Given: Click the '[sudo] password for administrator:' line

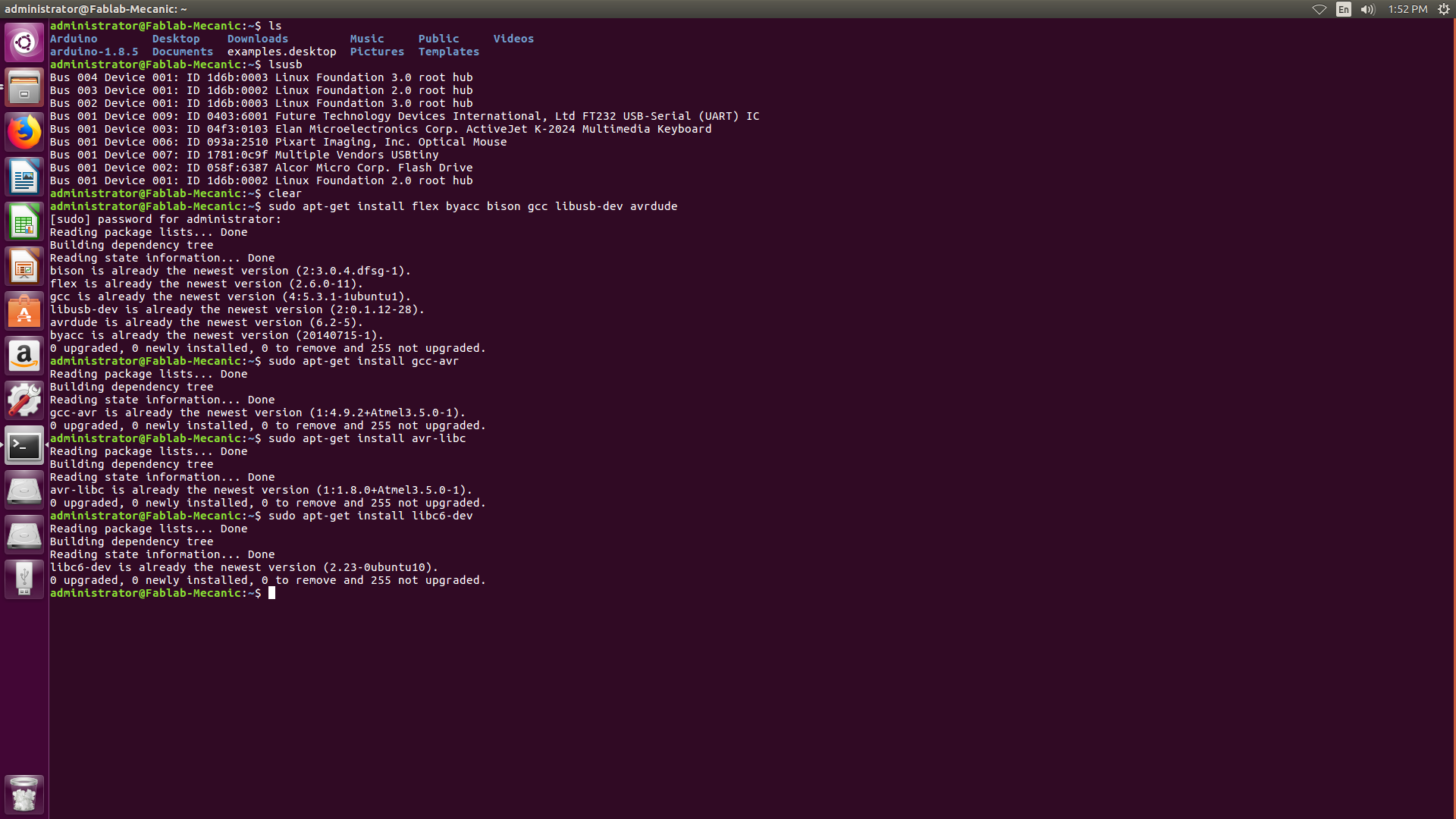Looking at the screenshot, I should (x=165, y=219).
